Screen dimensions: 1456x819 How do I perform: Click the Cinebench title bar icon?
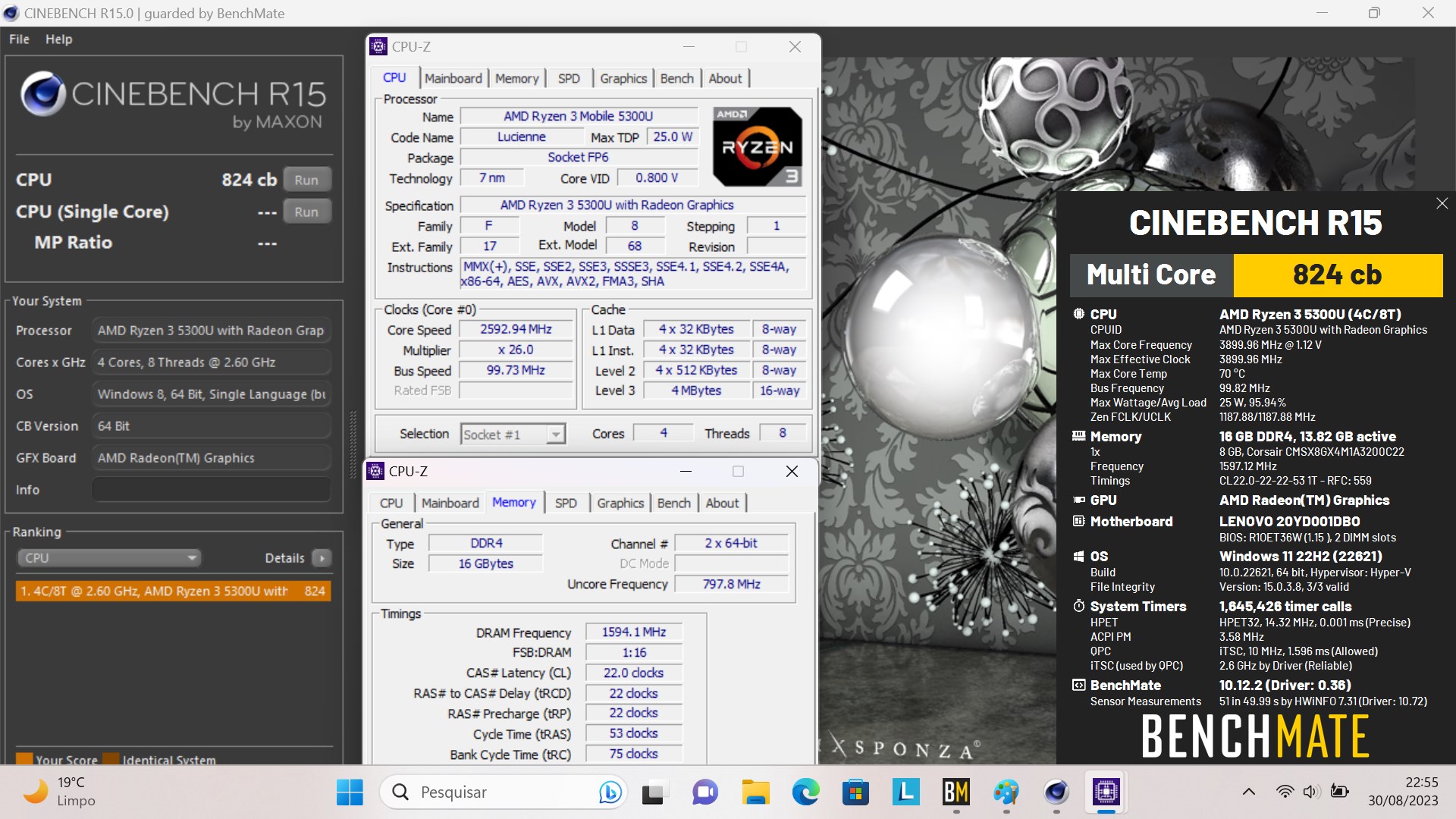11,13
